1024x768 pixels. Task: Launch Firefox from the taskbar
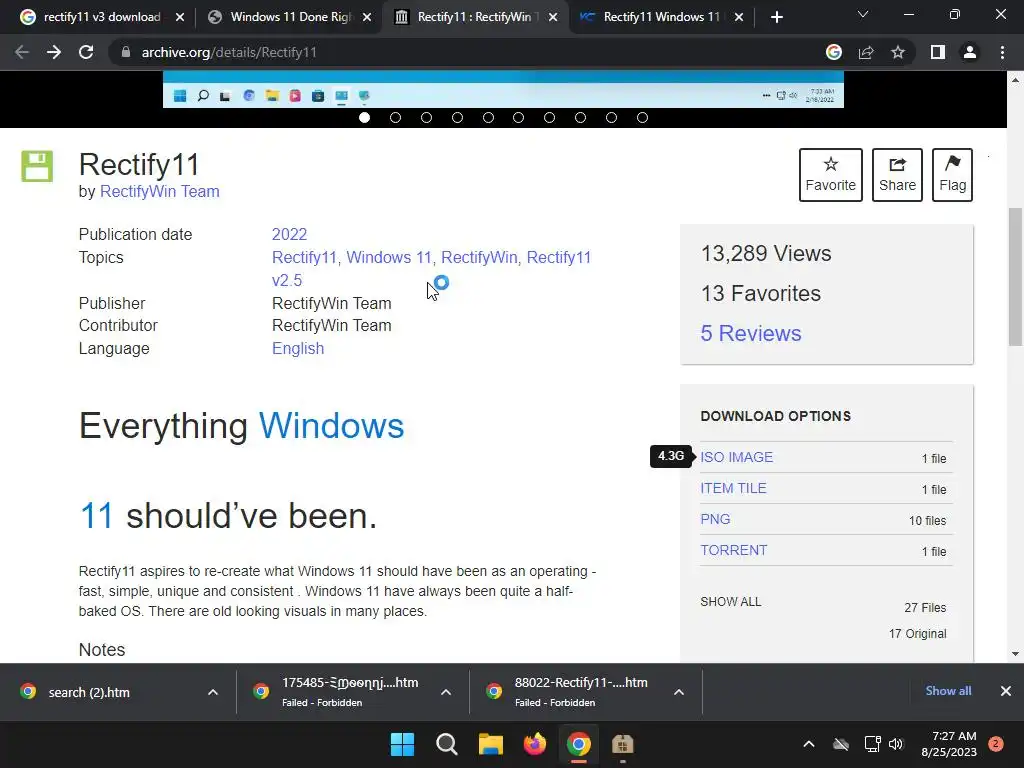[535, 744]
